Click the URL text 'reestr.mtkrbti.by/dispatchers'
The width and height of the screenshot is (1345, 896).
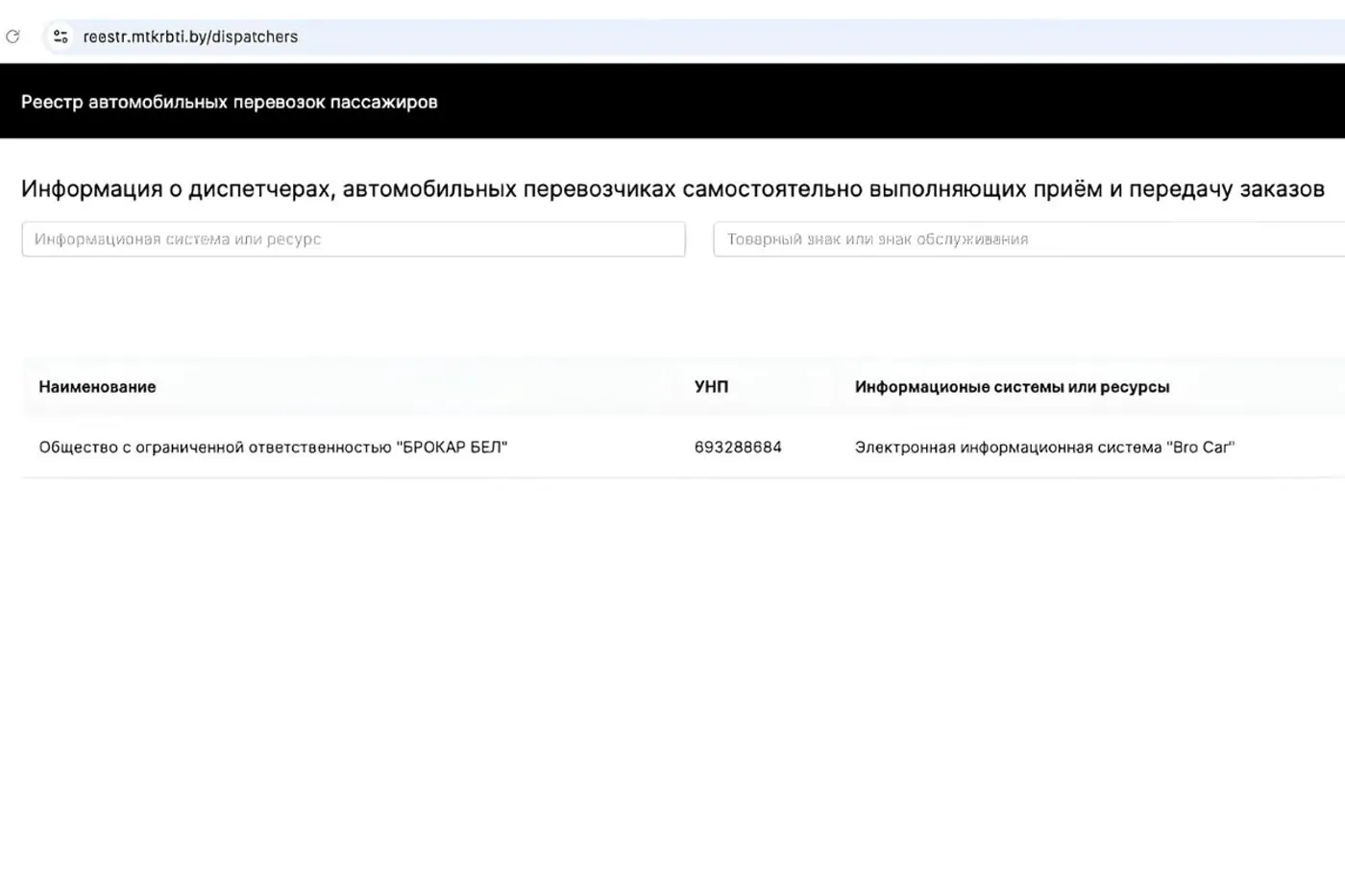tap(189, 36)
